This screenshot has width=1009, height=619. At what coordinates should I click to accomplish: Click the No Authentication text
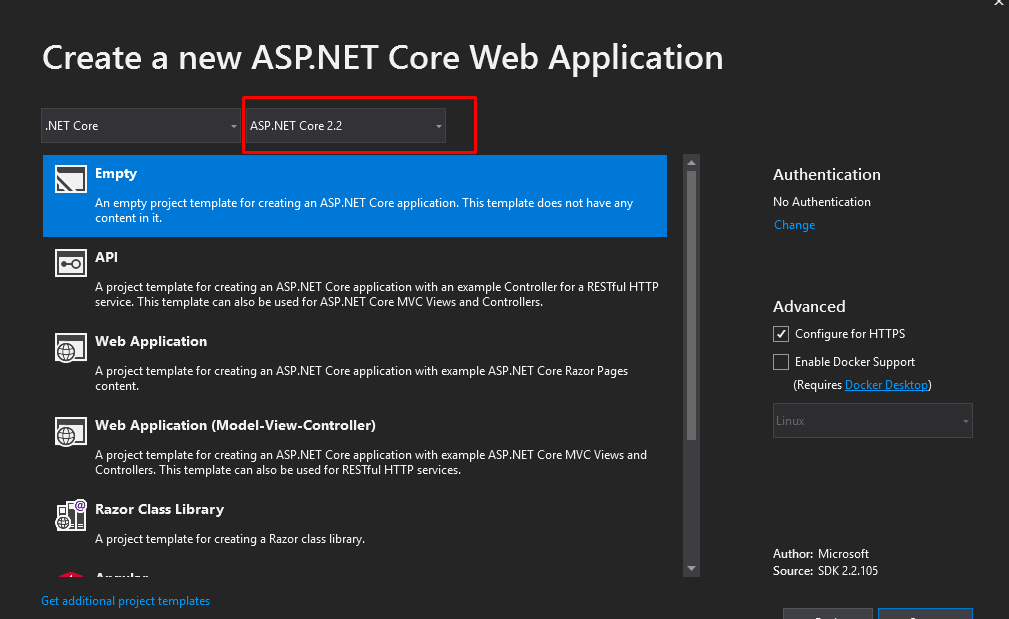pos(822,201)
